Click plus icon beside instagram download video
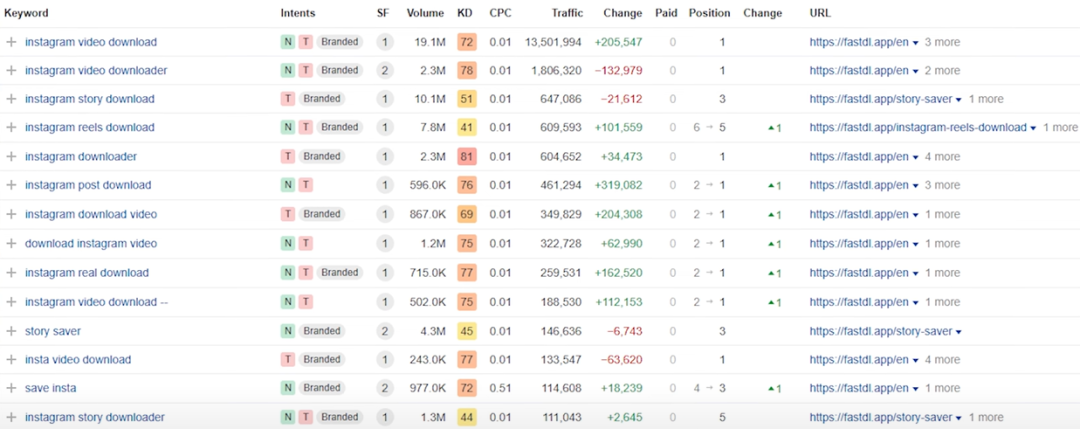The width and height of the screenshot is (1080, 429). click(10, 215)
